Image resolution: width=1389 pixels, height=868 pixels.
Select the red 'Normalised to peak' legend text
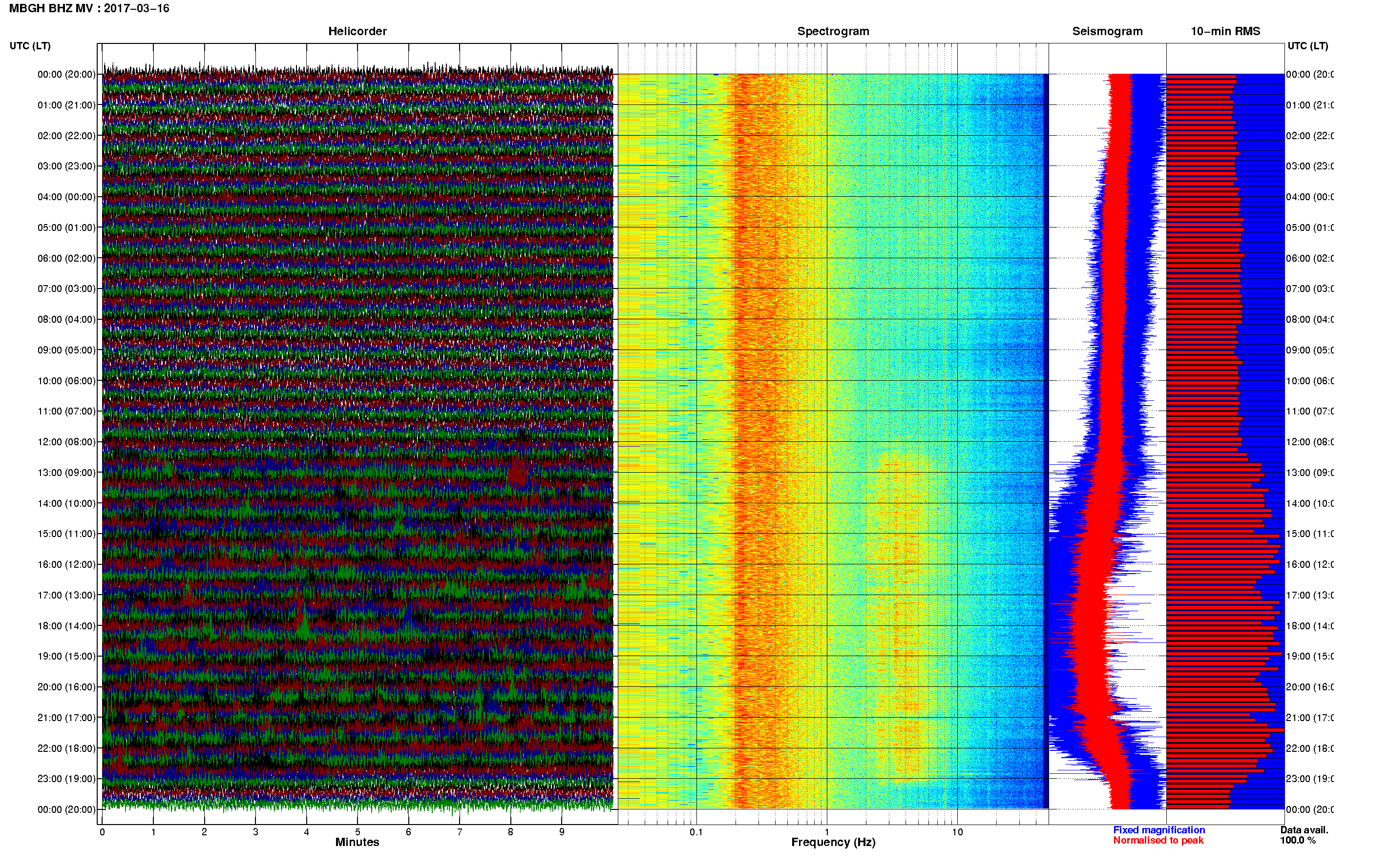tap(1158, 841)
